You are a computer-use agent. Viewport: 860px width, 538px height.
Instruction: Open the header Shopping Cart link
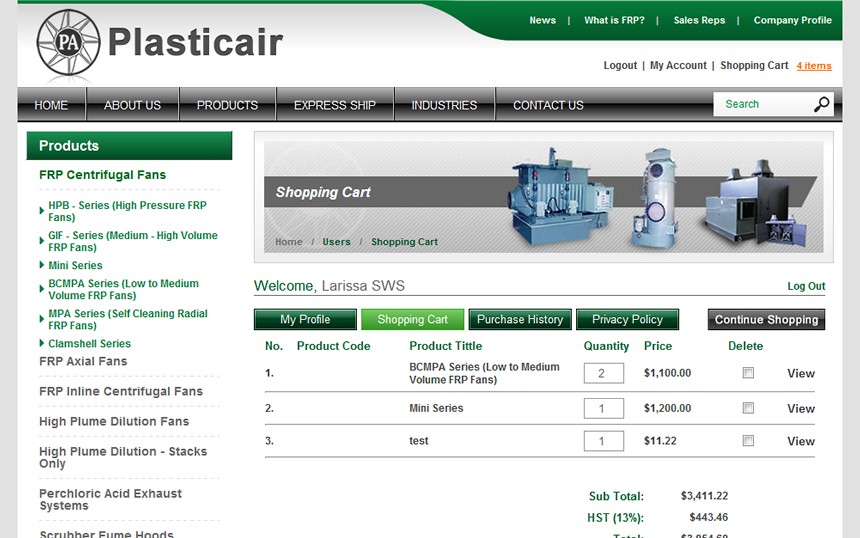[x=754, y=65]
